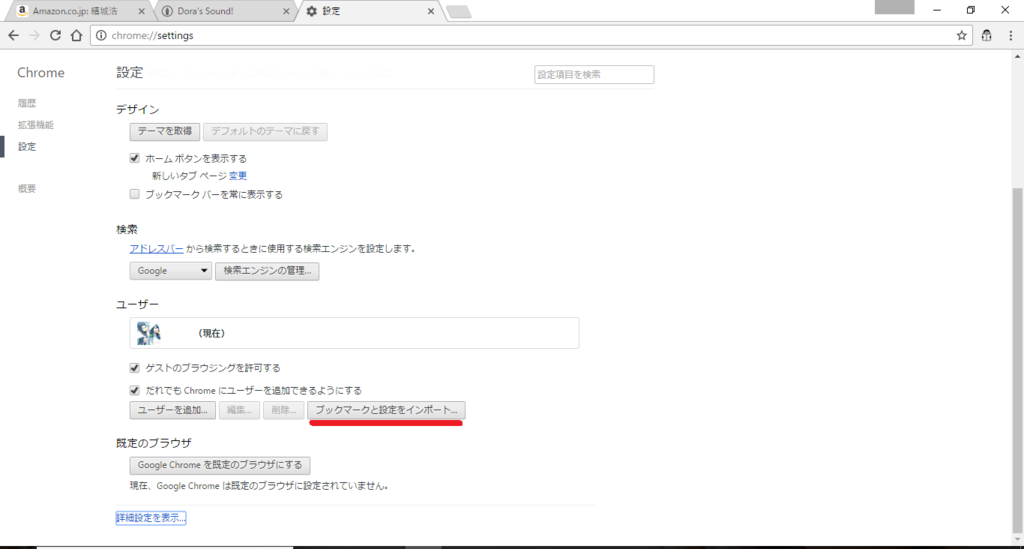Open 拡張機能 in the sidebar

36,125
